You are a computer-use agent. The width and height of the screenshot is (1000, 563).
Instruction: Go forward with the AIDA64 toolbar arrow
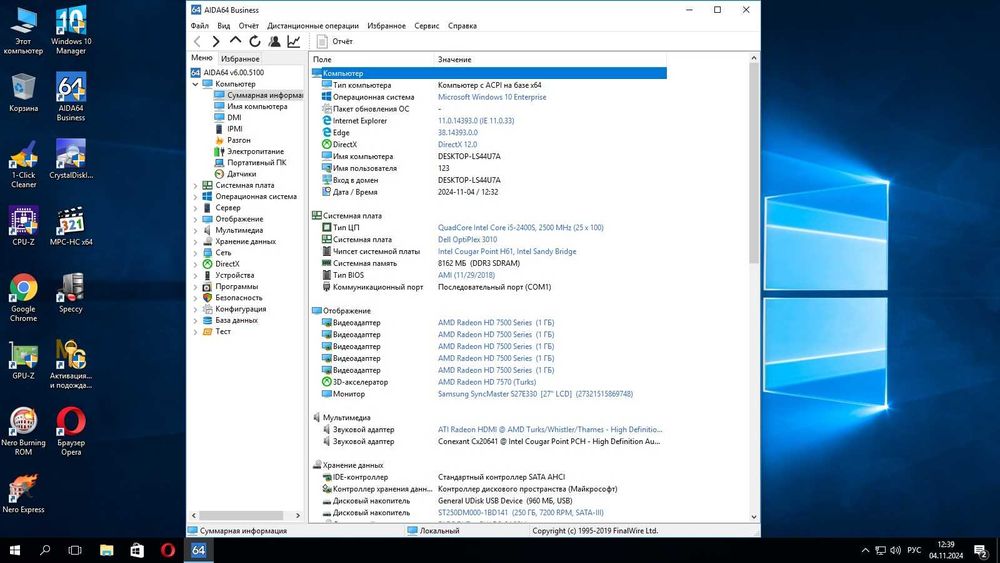[x=216, y=41]
